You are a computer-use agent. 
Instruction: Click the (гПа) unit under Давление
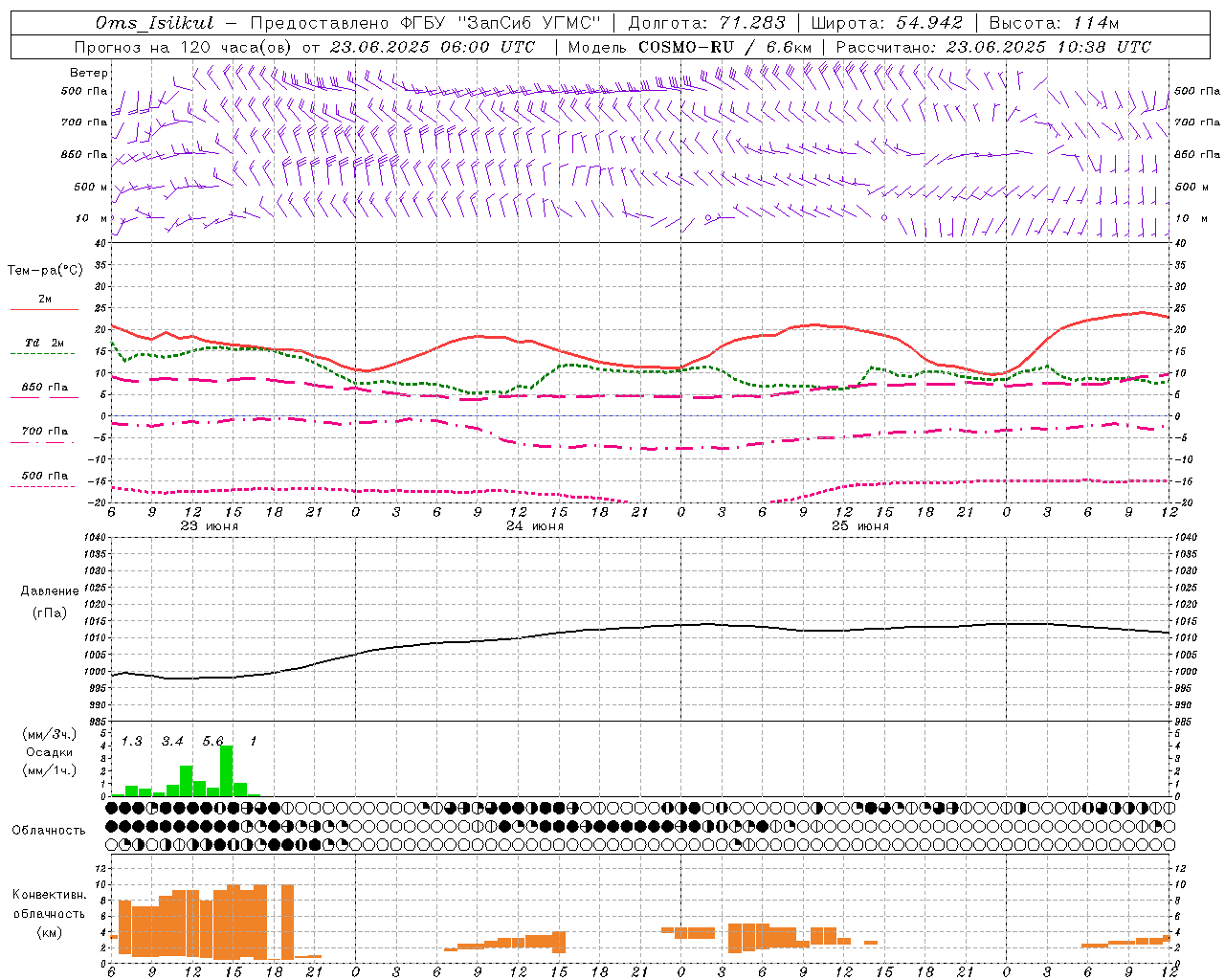tap(50, 613)
